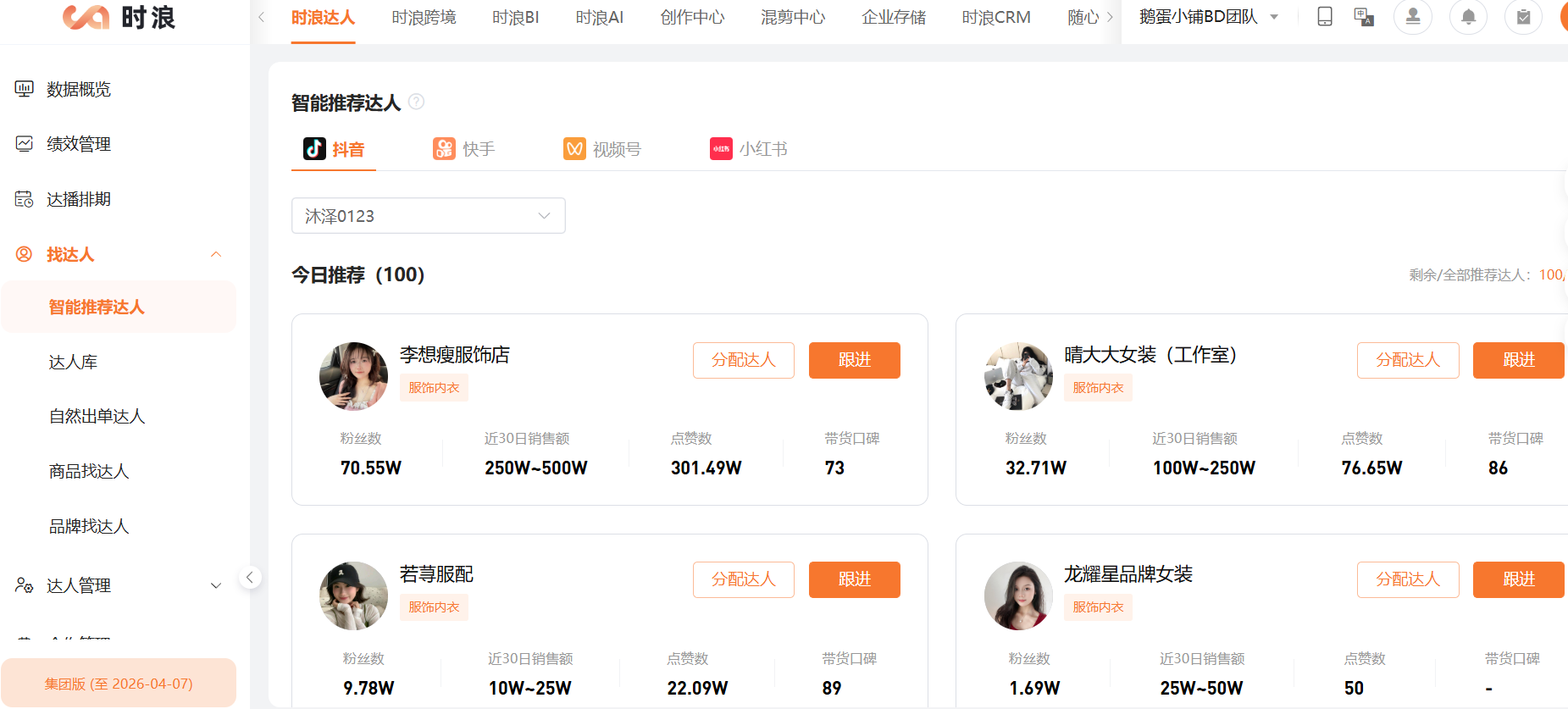Select 智能推荐达人 in the sidebar submenu
This screenshot has height=709, width=1568.
coord(119,307)
